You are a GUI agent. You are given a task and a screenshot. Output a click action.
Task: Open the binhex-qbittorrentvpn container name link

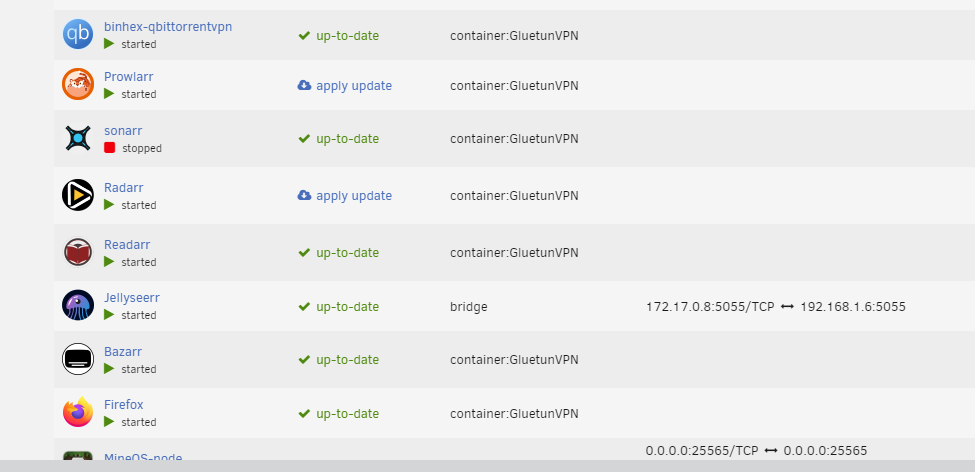[x=168, y=27]
